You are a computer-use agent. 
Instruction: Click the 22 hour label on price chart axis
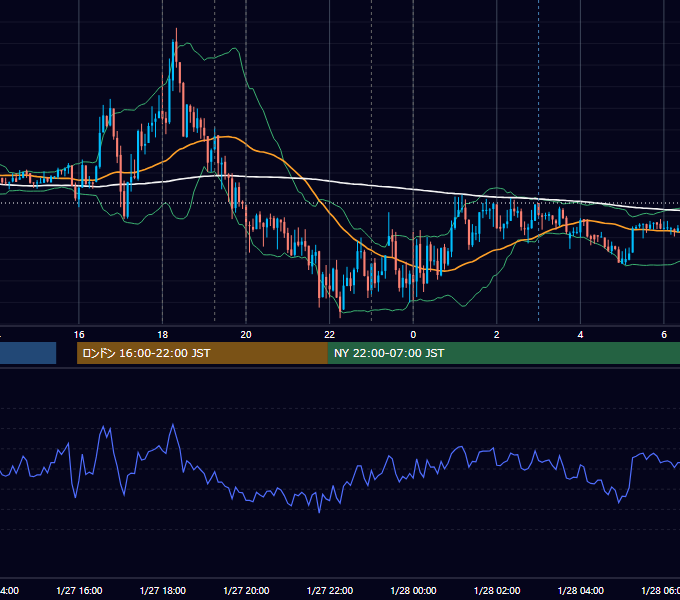330,335
